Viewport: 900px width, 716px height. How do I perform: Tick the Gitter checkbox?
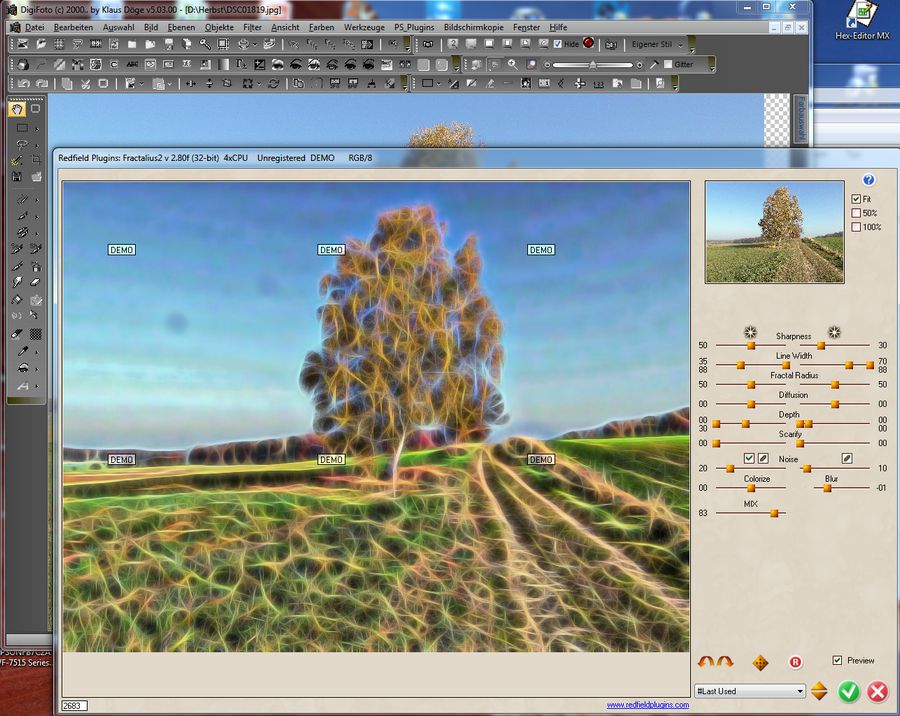point(668,64)
